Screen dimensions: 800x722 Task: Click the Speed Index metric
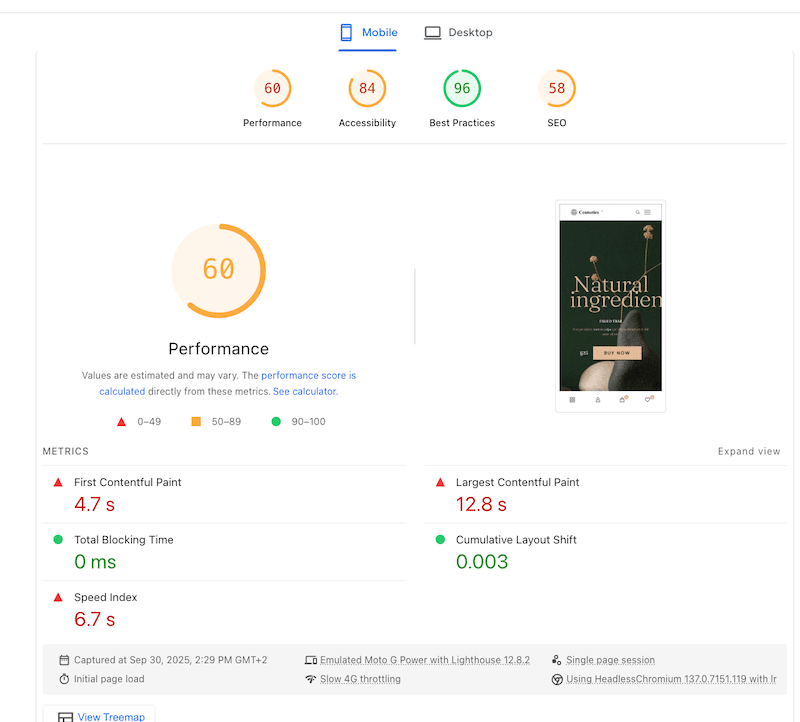105,597
